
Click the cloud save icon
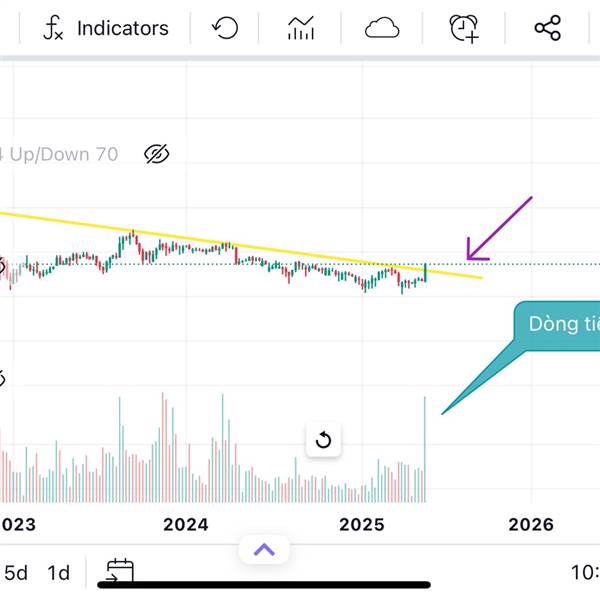click(x=382, y=28)
